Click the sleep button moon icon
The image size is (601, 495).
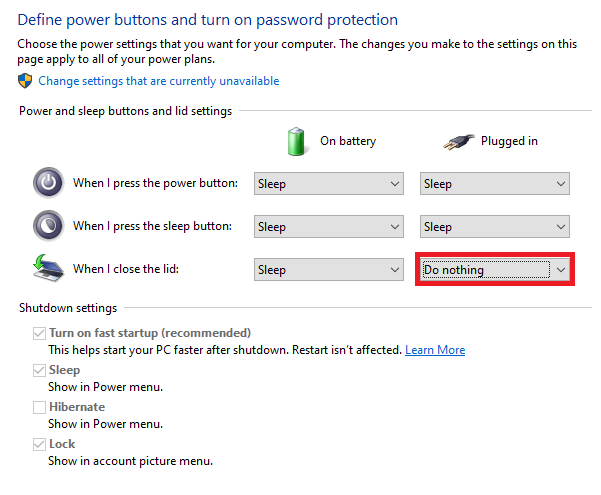click(48, 225)
